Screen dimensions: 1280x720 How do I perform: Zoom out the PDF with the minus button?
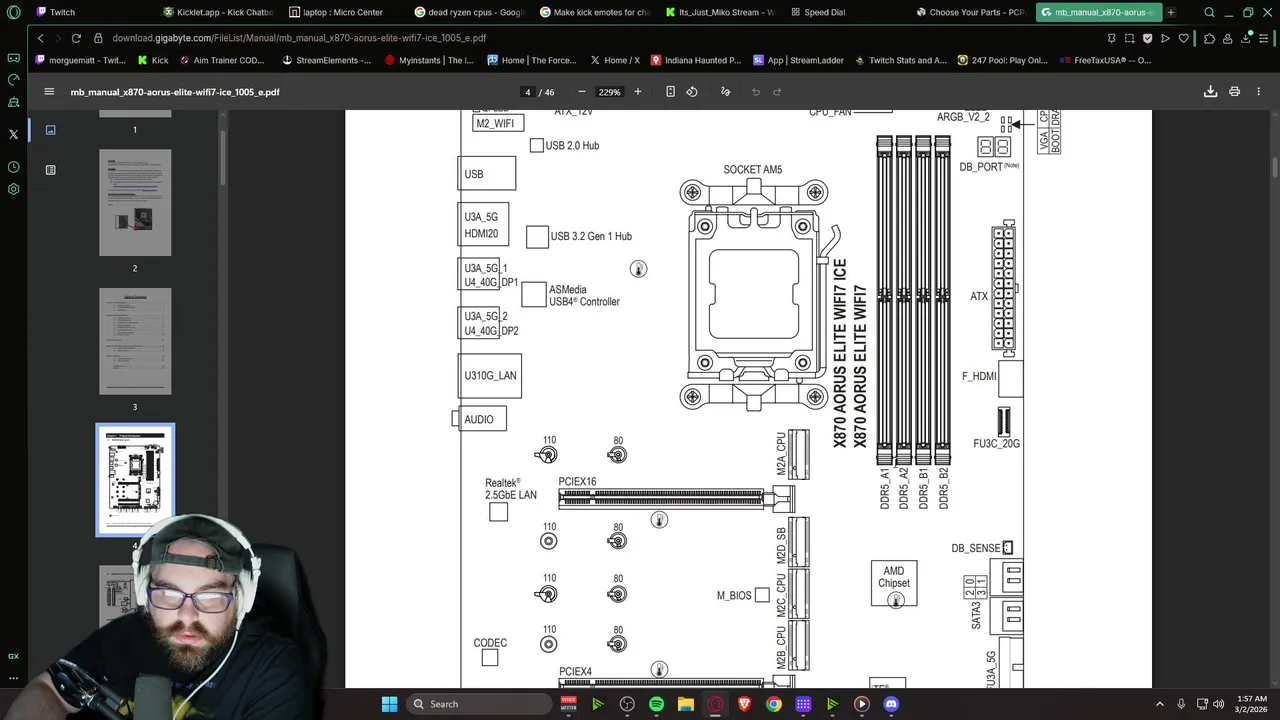pos(582,92)
